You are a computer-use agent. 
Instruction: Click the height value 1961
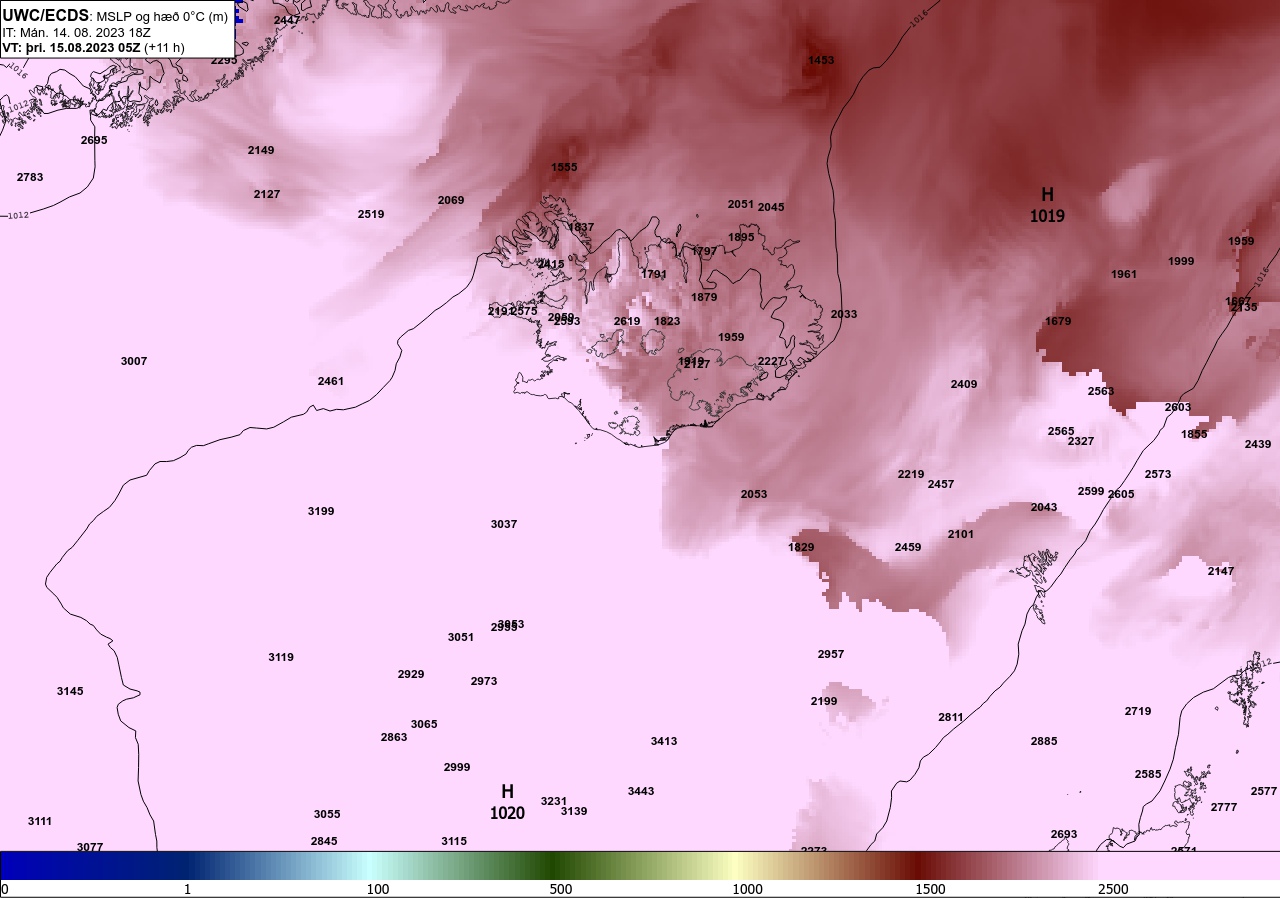tap(1124, 274)
